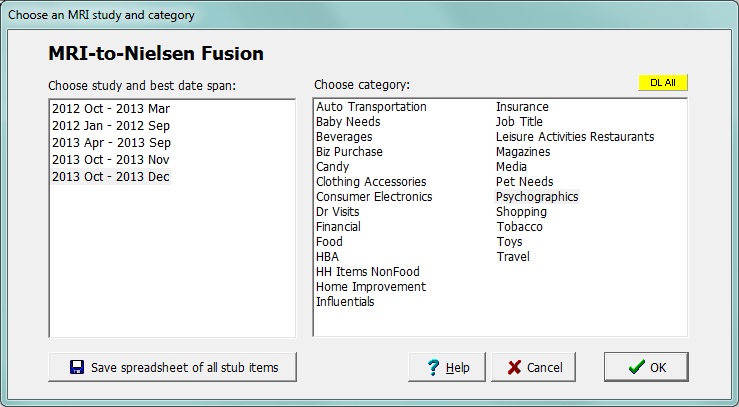The width and height of the screenshot is (739, 407).
Task: Select the 2013 Apr - 2013 Sep span
Action: pos(111,143)
